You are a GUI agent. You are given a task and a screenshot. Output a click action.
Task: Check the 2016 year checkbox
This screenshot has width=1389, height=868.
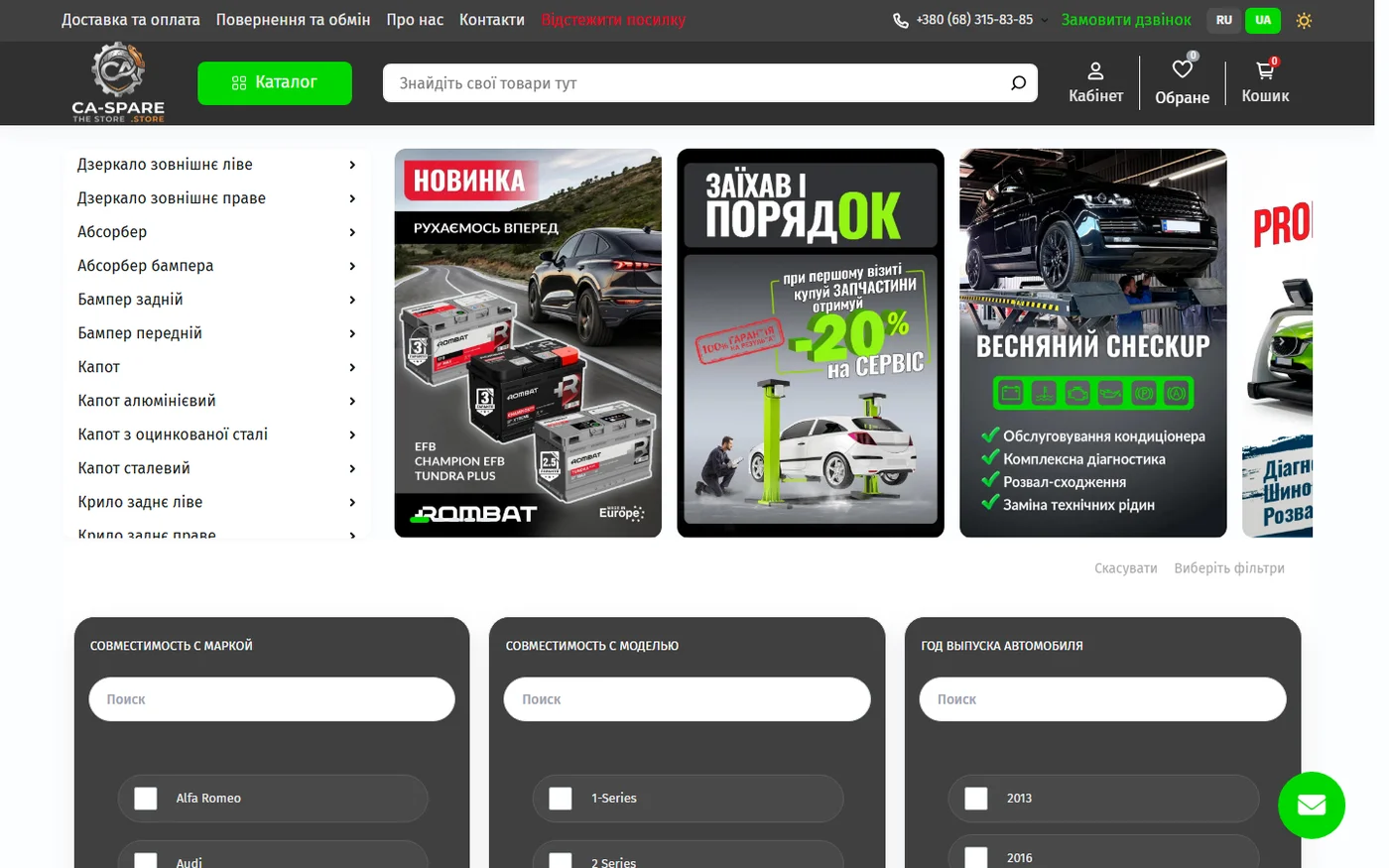tap(976, 857)
